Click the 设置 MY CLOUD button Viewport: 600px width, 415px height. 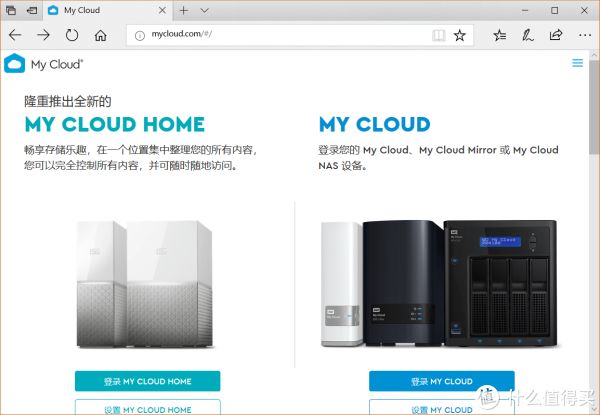[442, 407]
